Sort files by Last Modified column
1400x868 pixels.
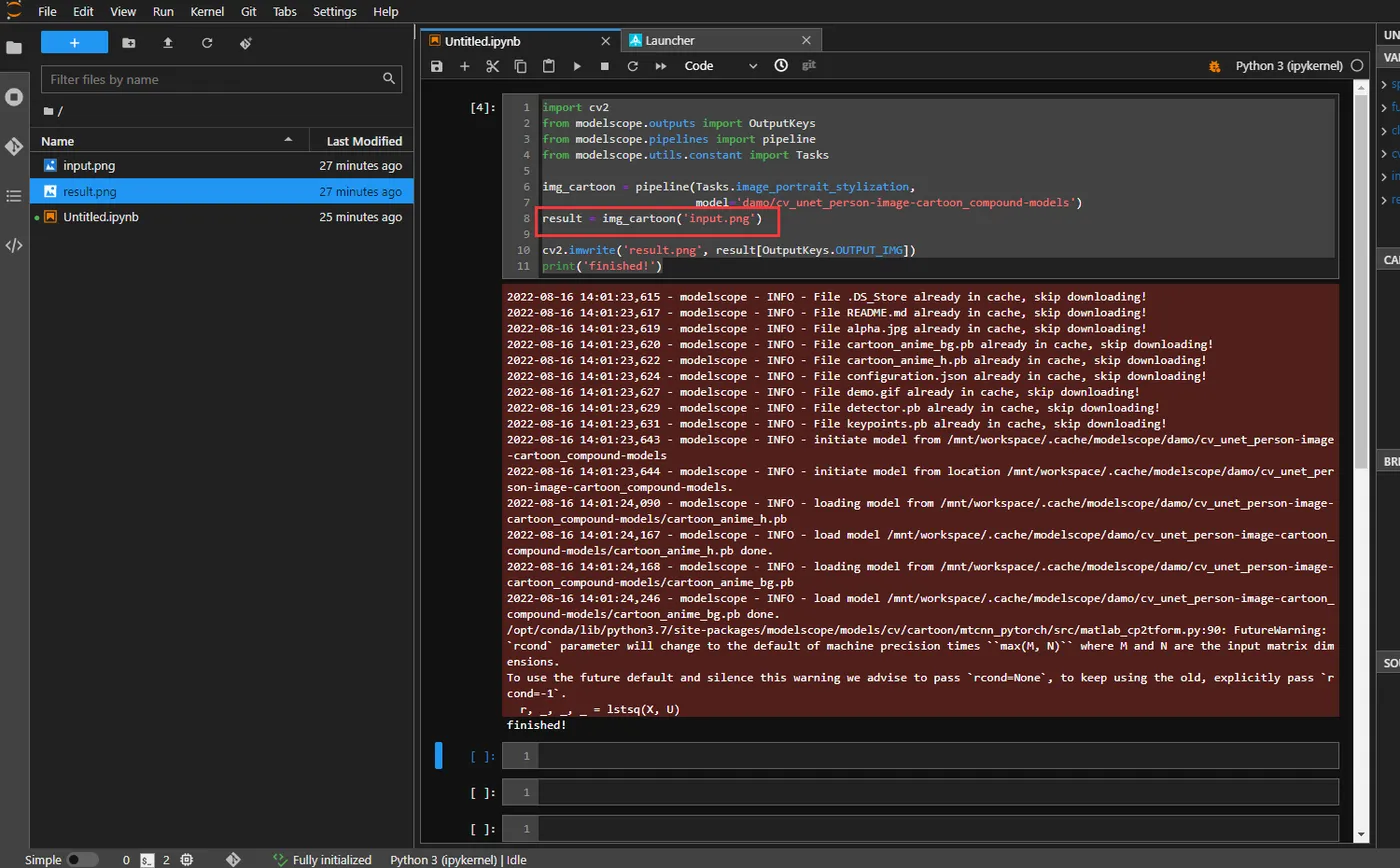click(362, 141)
